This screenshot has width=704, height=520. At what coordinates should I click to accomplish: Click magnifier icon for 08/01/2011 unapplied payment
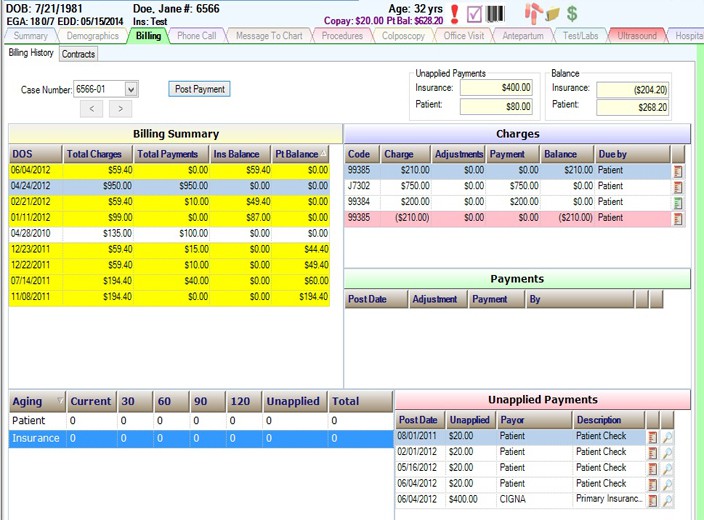(668, 437)
